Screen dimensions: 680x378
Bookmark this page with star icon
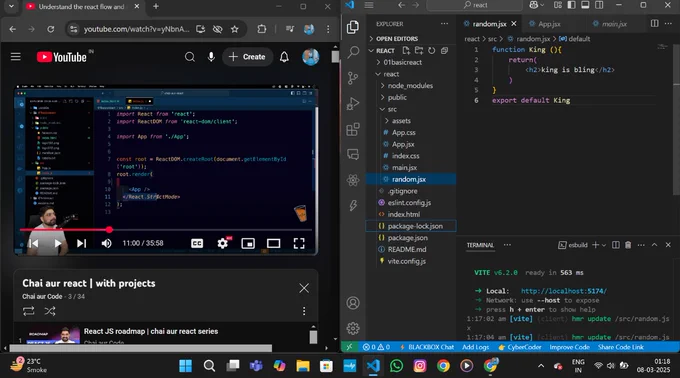[x=235, y=29]
